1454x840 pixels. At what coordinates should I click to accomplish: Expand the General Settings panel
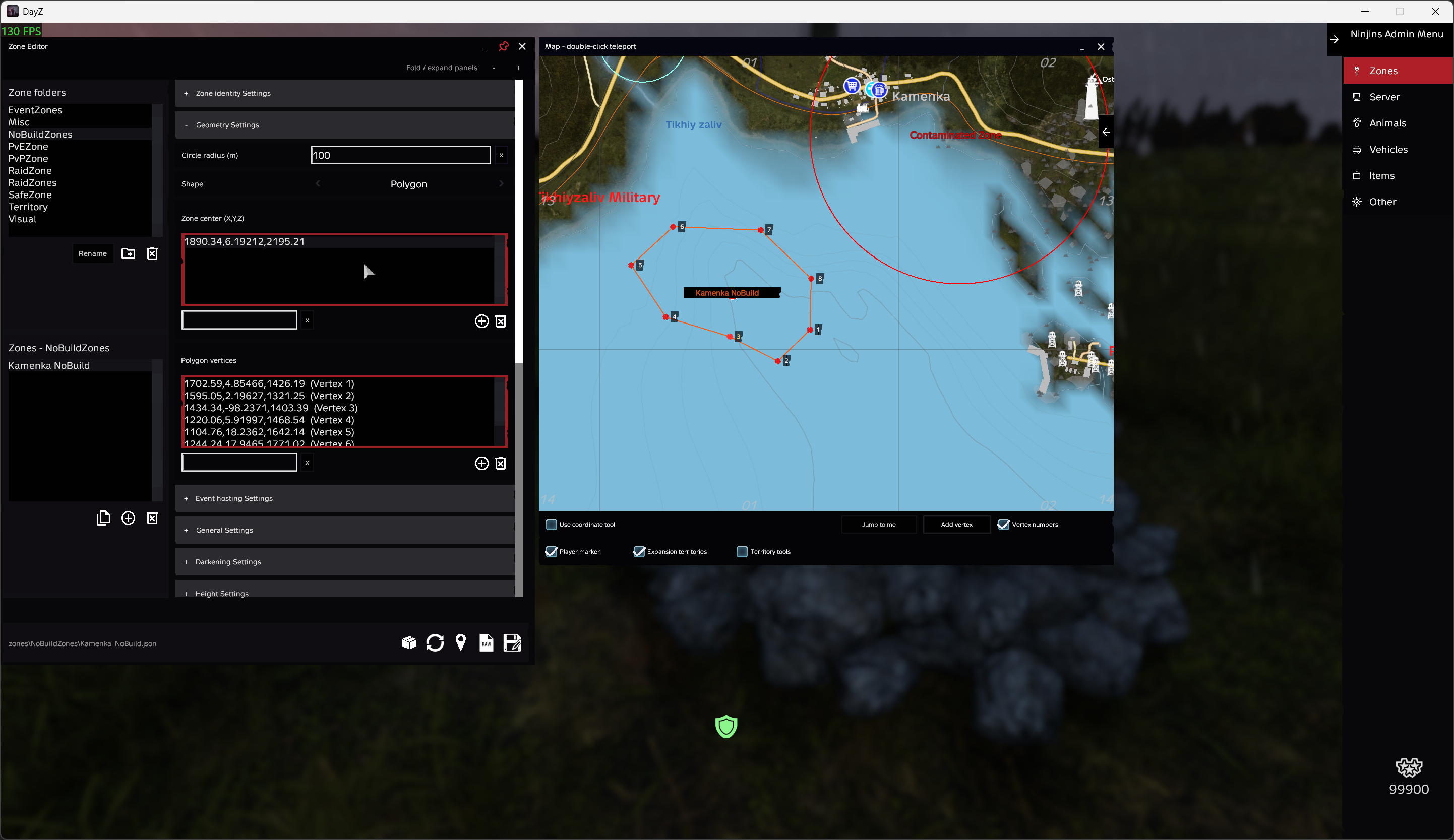point(344,531)
